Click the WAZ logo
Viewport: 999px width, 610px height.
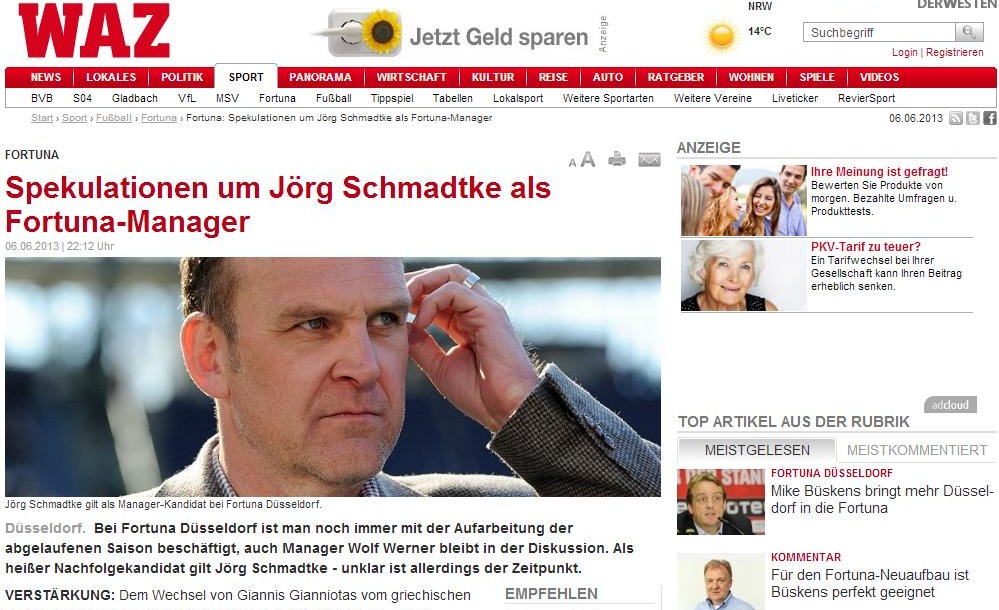pyautogui.click(x=94, y=31)
